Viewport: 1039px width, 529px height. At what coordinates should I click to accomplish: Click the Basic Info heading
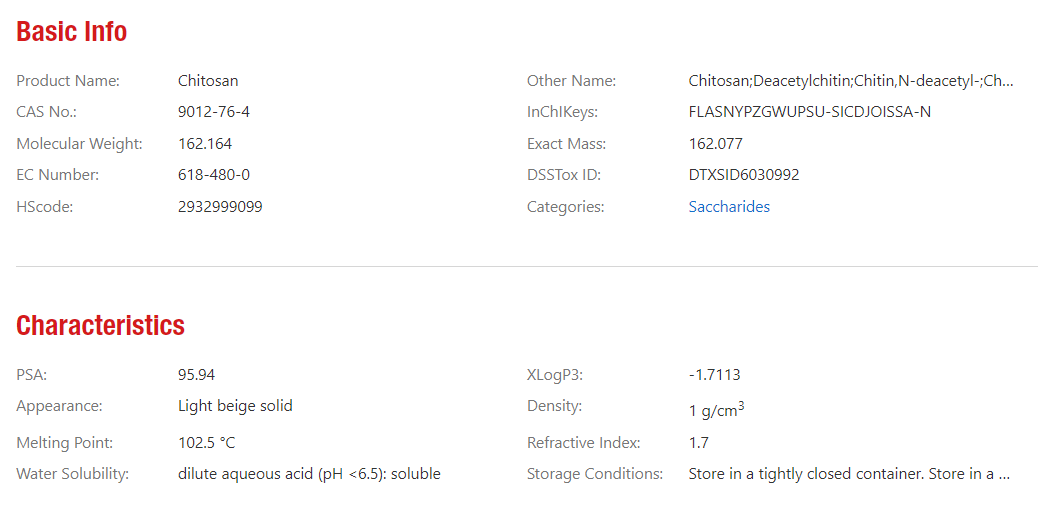point(72,31)
